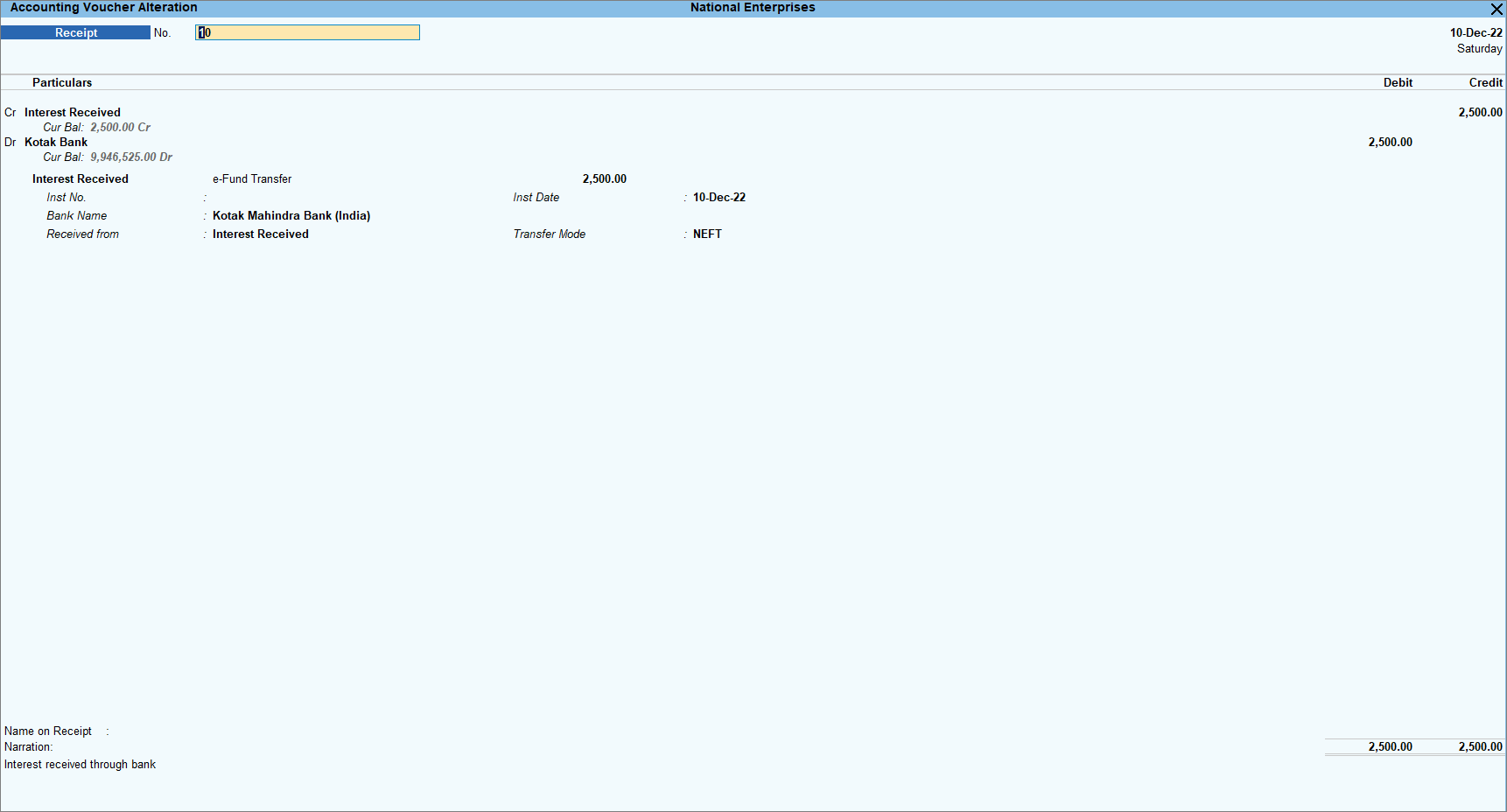
Task: Click the total debit amount at bottom
Action: 1390,746
